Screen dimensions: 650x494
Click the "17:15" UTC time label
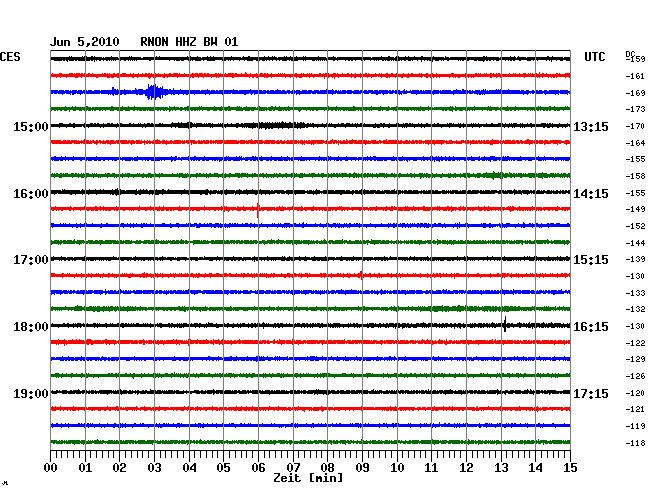point(591,393)
